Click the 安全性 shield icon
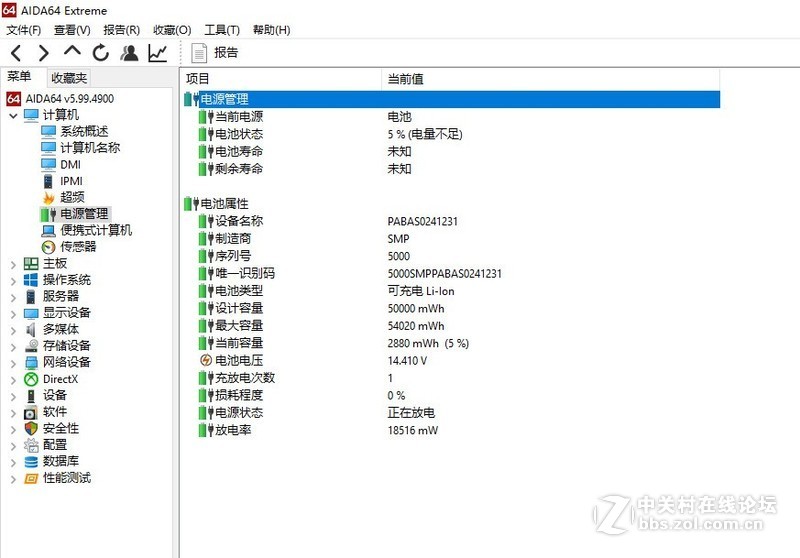Screen dimensions: 800x558 pos(31,428)
